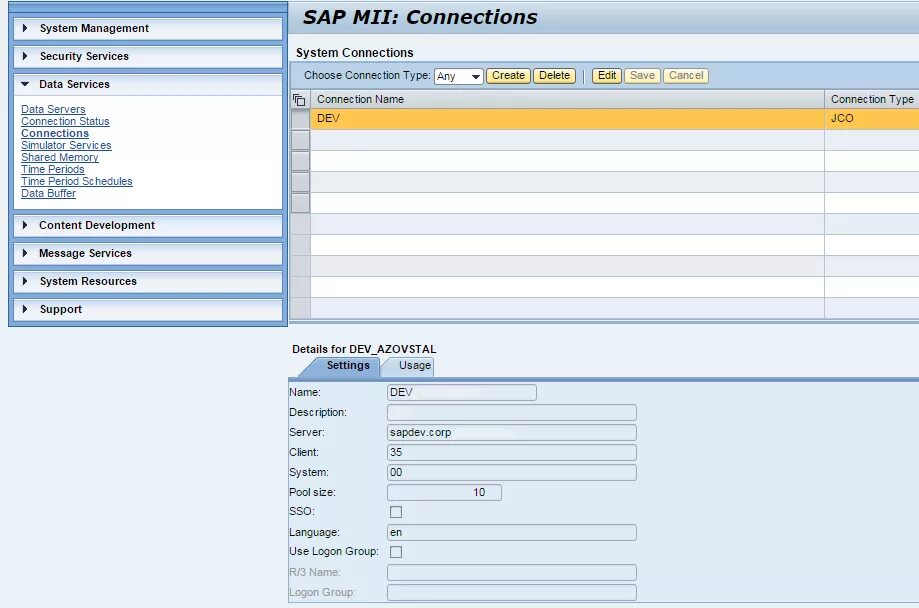Open the Data Buffer settings
Screen dimensions: 919x608
(x=48, y=193)
